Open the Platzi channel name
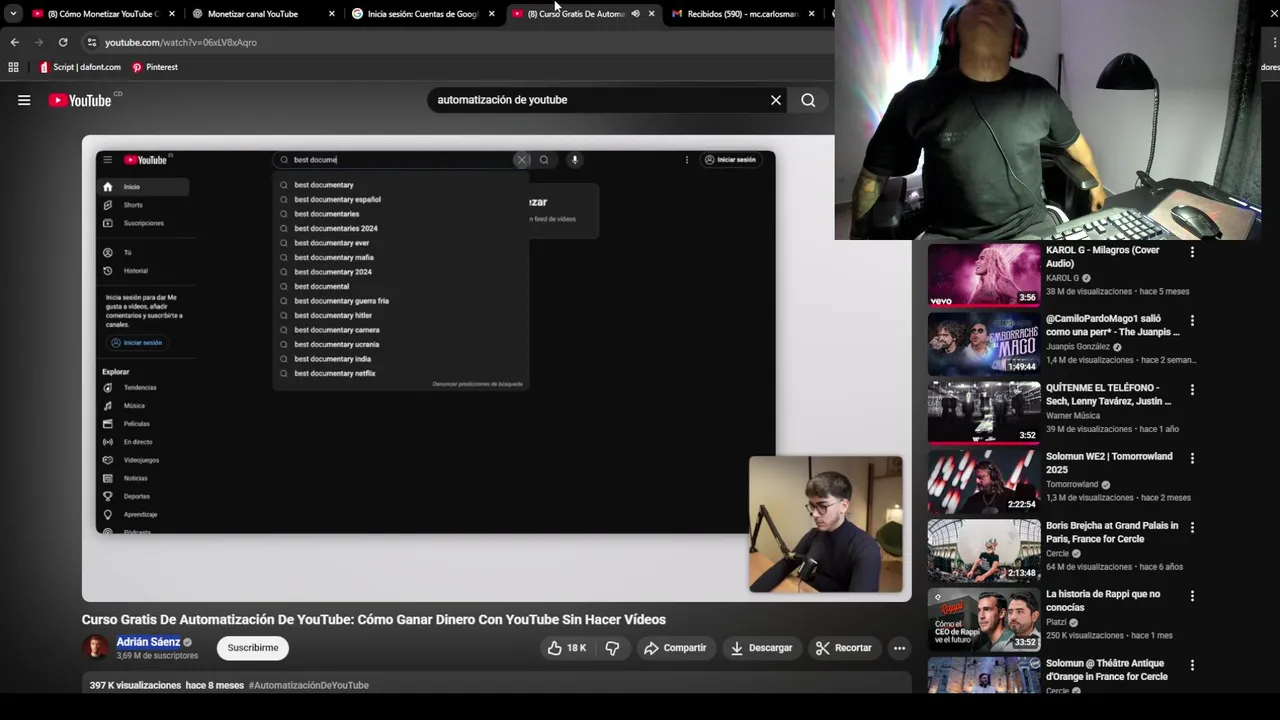 point(1056,622)
